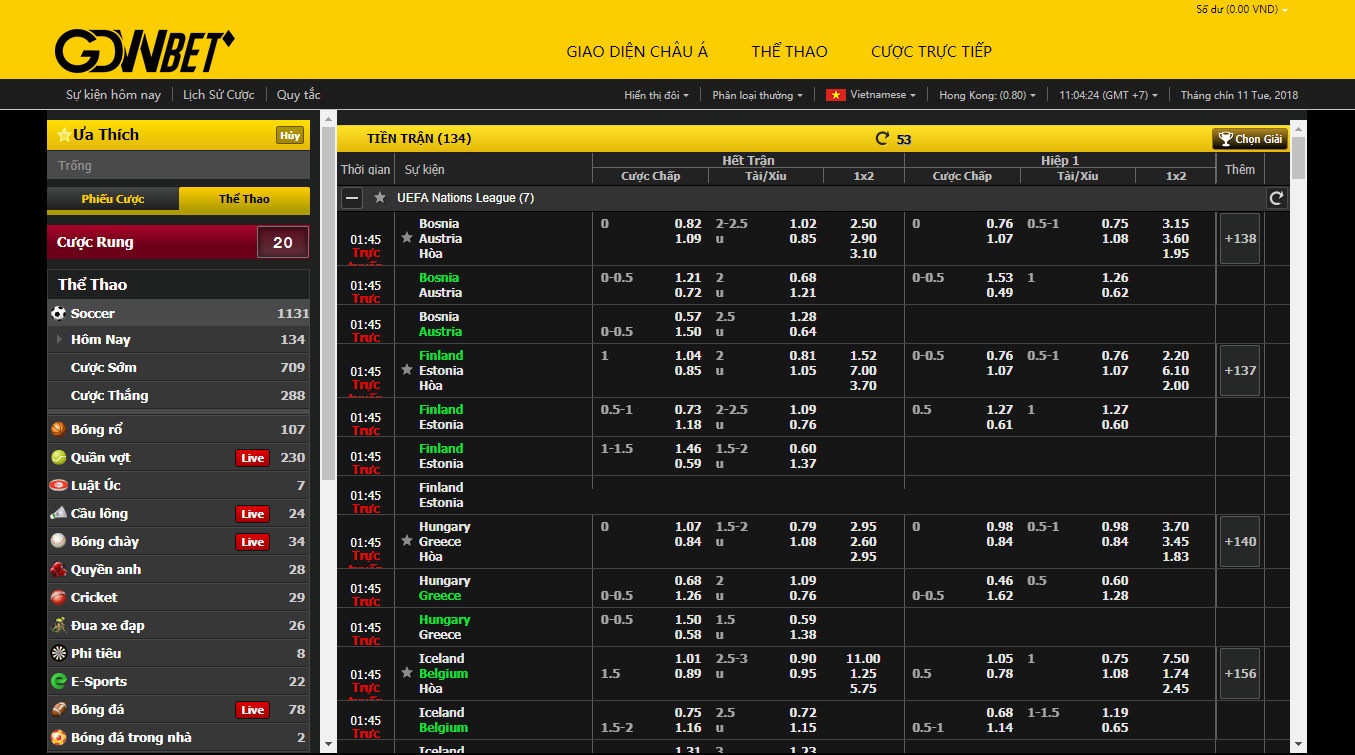Click the GDWBET logo

pyautogui.click(x=145, y=50)
